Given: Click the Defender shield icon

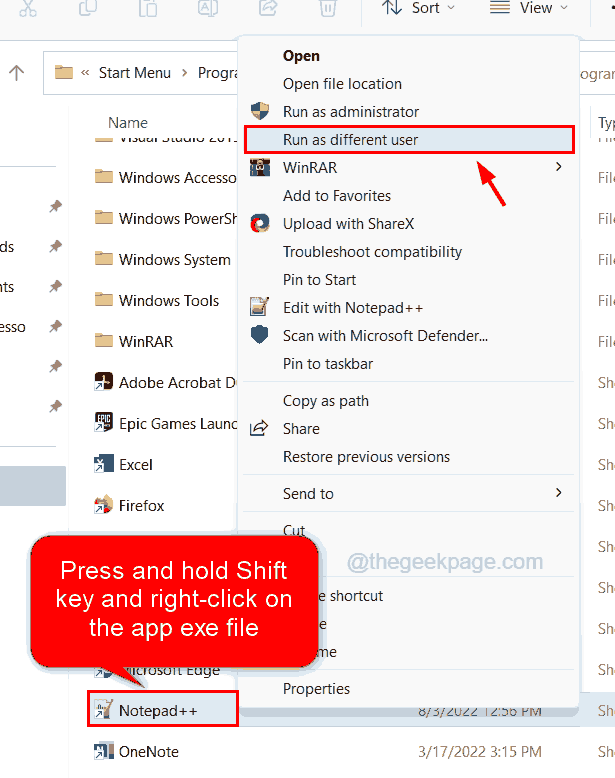Looking at the screenshot, I should [x=260, y=335].
